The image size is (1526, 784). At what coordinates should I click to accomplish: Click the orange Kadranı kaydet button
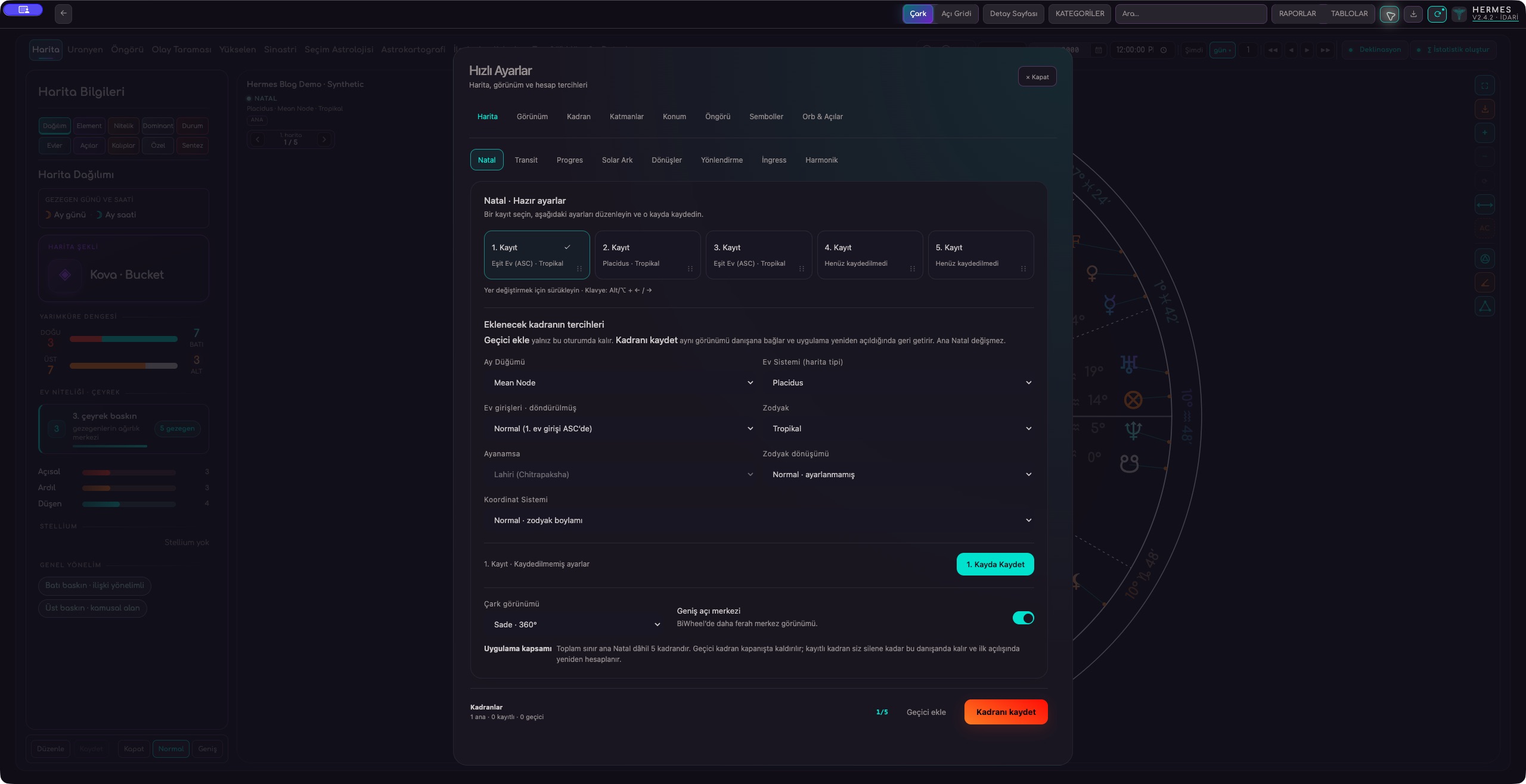[x=1006, y=712]
